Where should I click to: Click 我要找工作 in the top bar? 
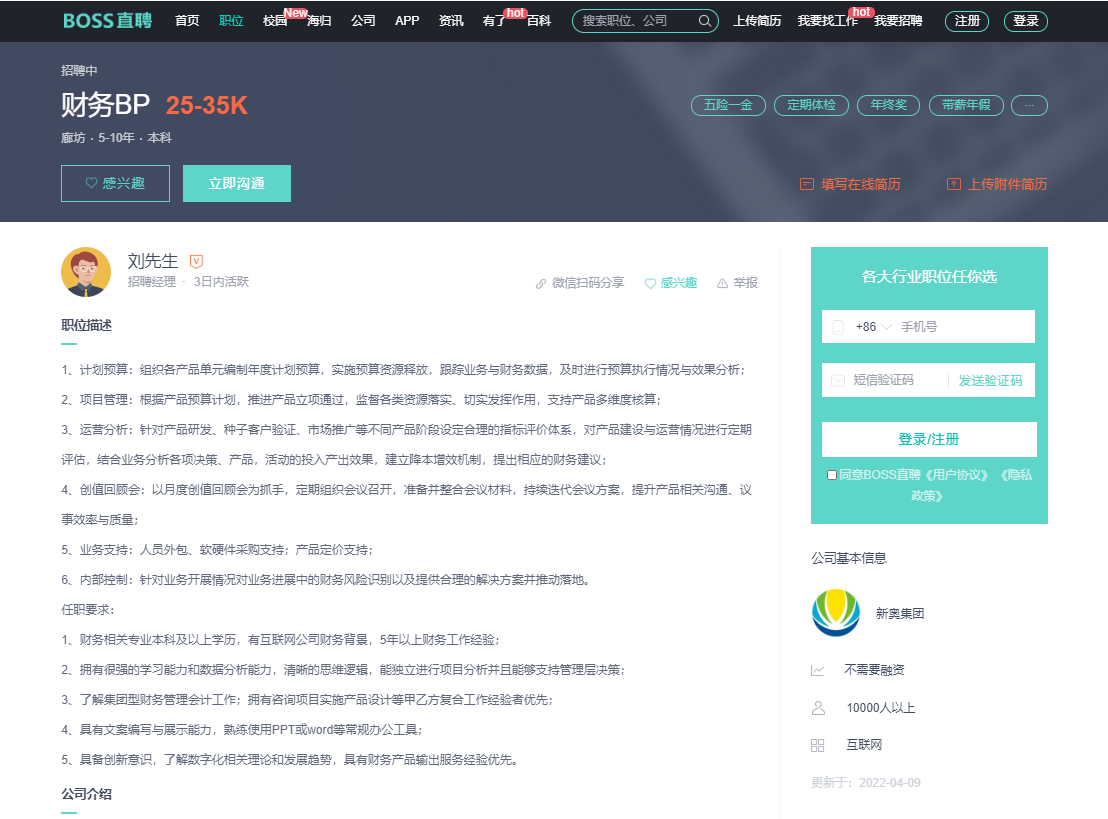click(827, 21)
